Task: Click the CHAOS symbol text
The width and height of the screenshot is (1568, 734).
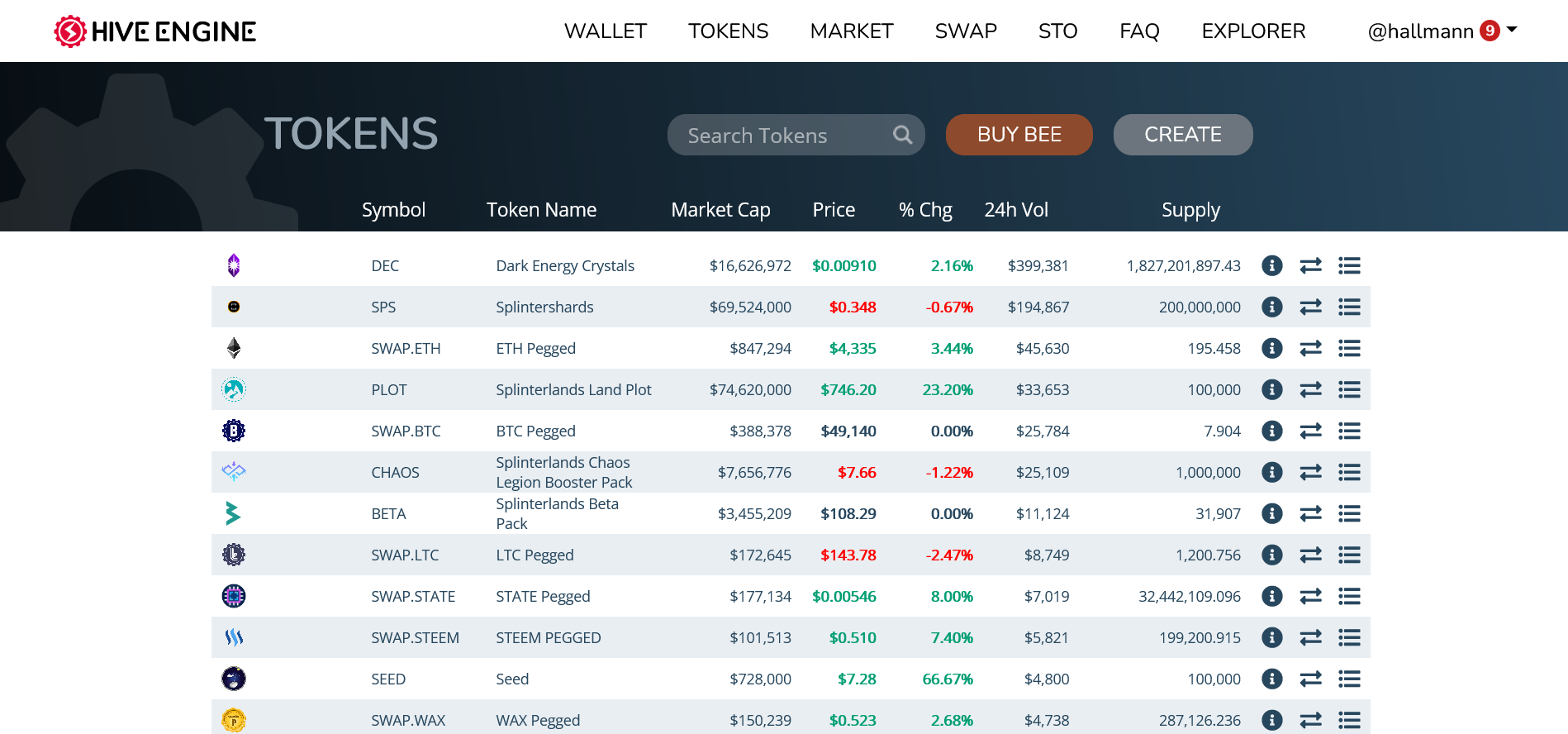Action: pyautogui.click(x=396, y=472)
